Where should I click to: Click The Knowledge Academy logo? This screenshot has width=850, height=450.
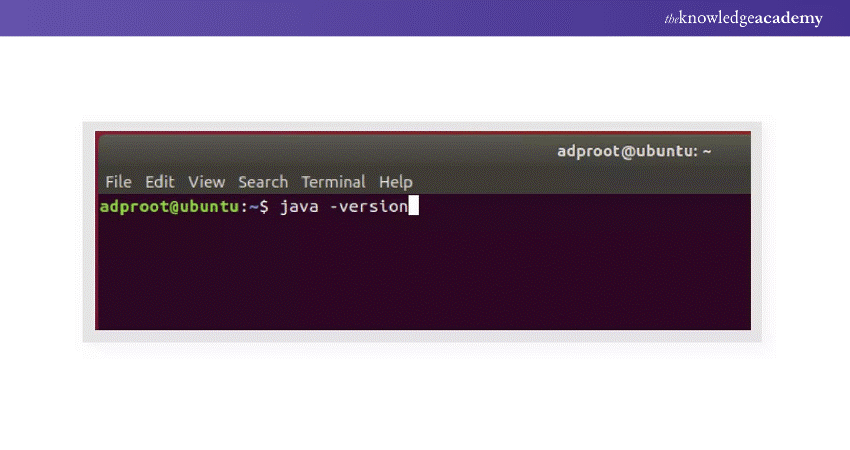coord(743,18)
